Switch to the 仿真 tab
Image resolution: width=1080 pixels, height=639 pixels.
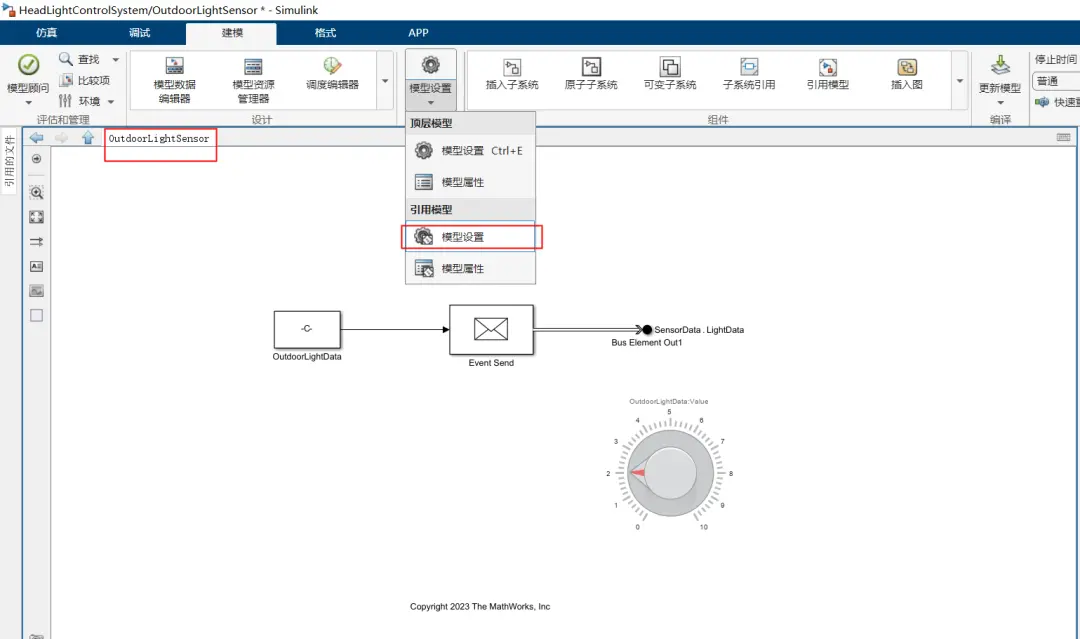click(46, 33)
